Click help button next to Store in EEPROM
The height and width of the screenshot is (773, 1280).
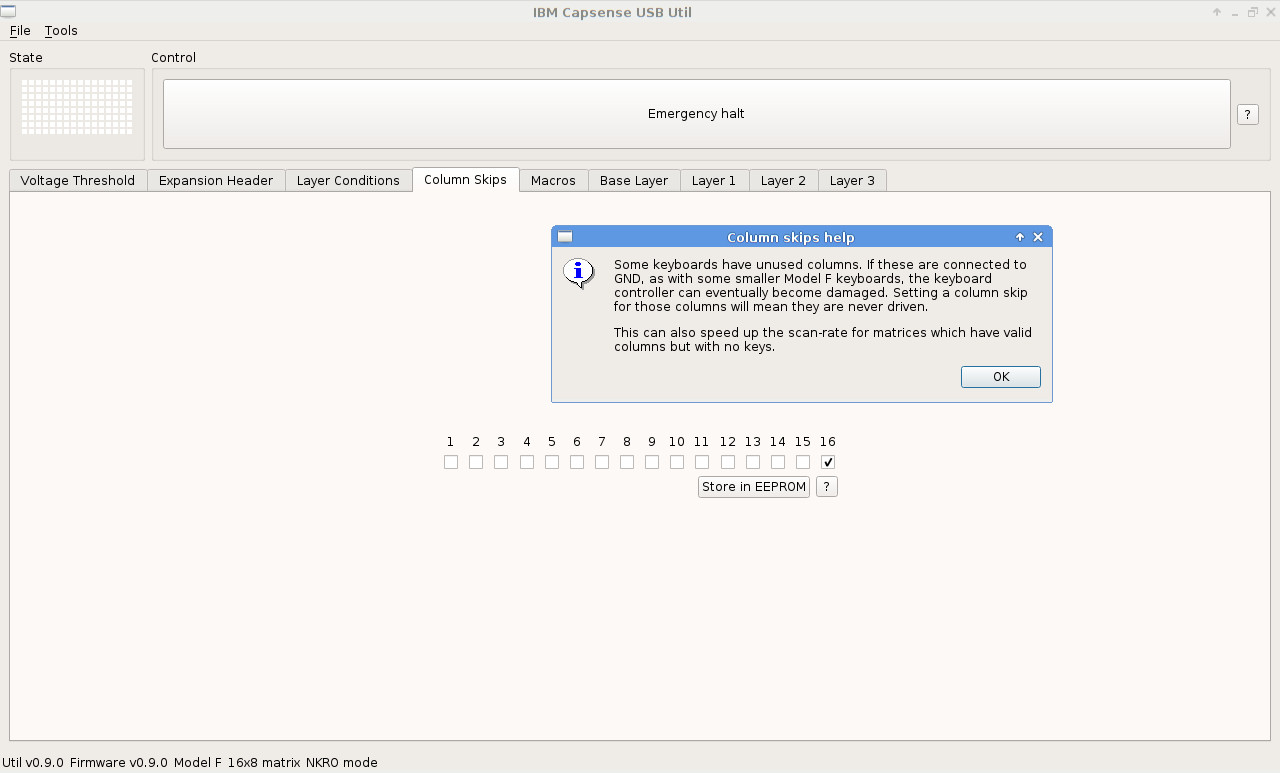point(826,487)
